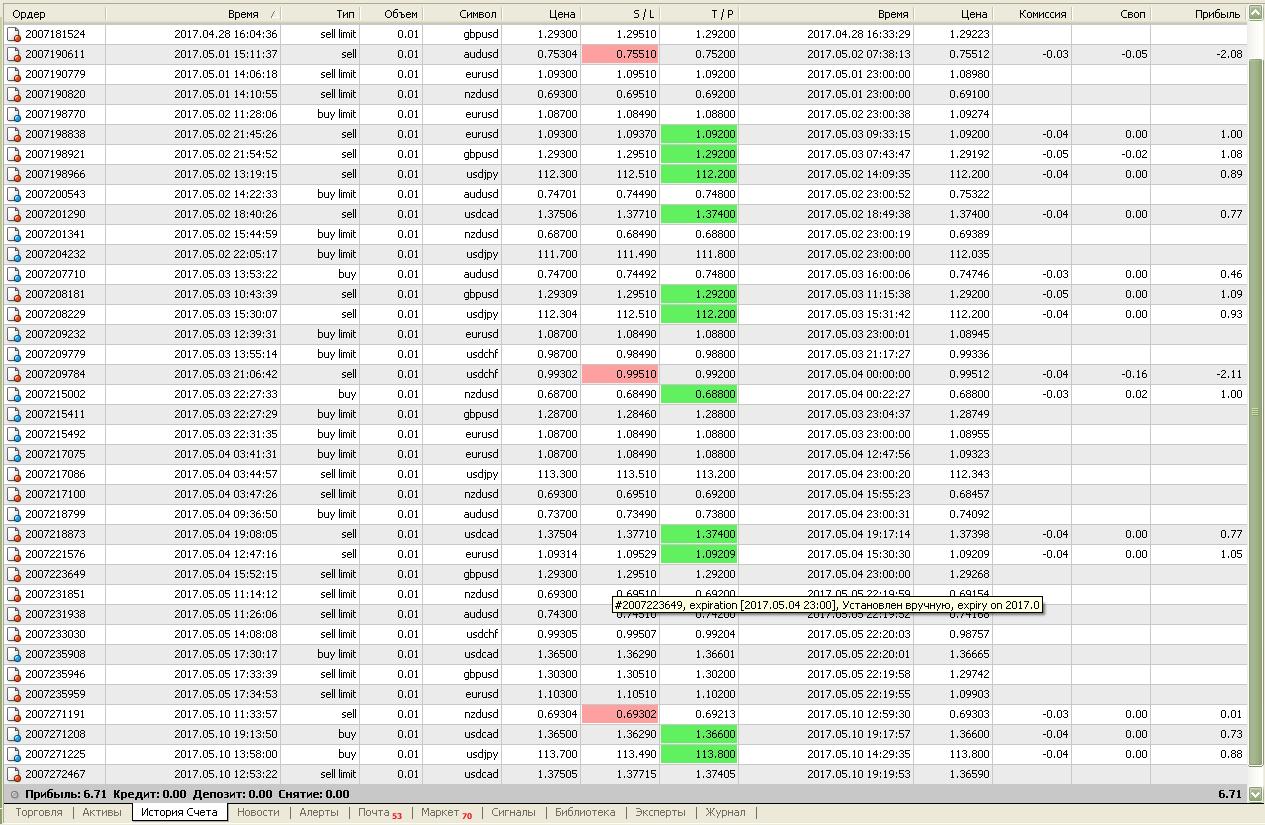Click order icon next to 2007198838
1265x825 pixels.
(14, 134)
